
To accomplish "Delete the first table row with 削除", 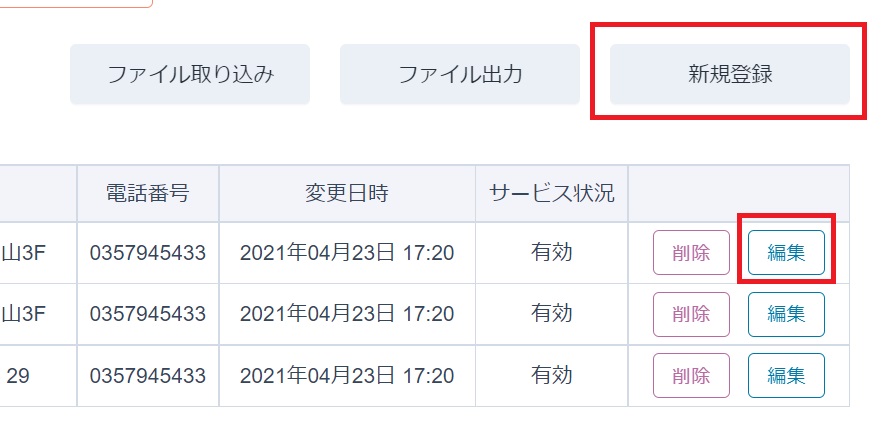I will pos(691,253).
